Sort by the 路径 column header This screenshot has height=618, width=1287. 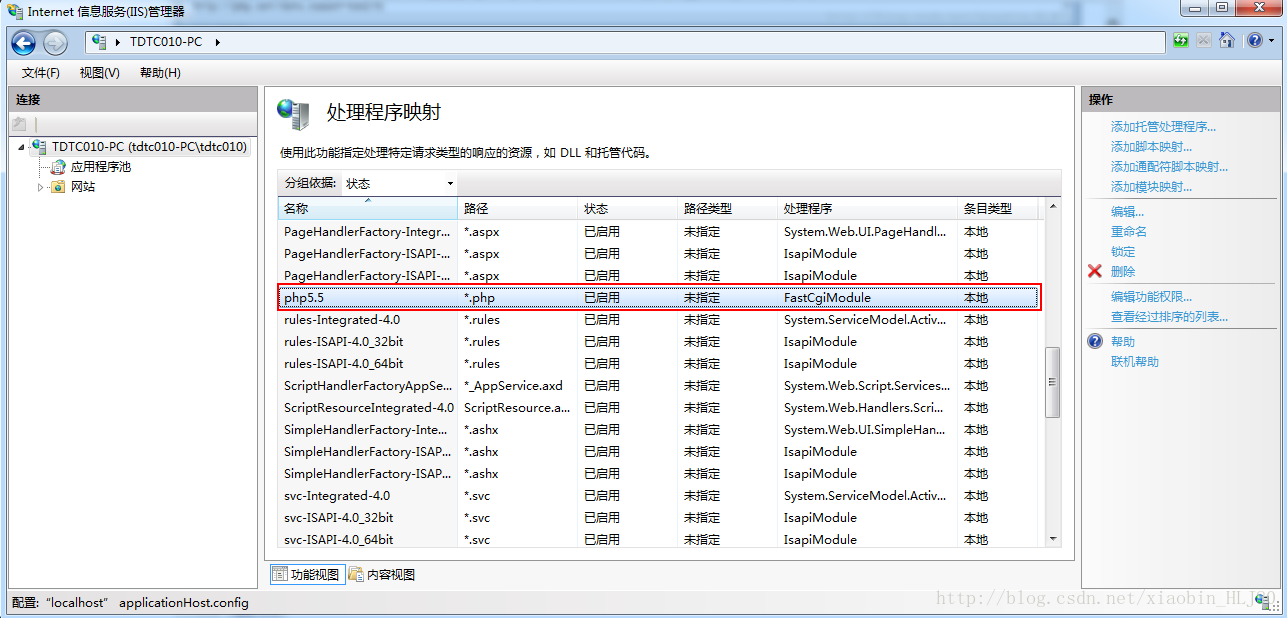click(517, 209)
